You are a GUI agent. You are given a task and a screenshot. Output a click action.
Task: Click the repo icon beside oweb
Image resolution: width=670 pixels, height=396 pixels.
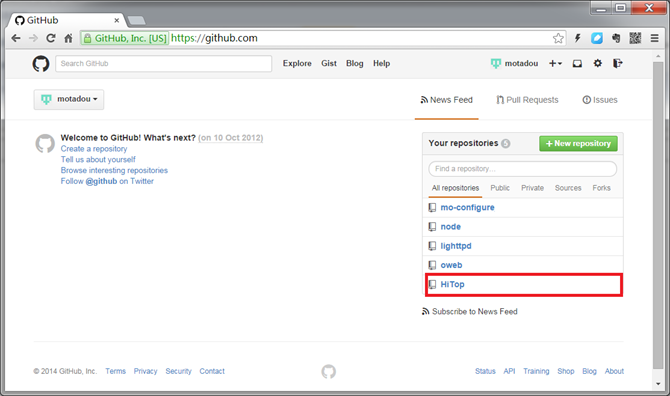coord(432,265)
